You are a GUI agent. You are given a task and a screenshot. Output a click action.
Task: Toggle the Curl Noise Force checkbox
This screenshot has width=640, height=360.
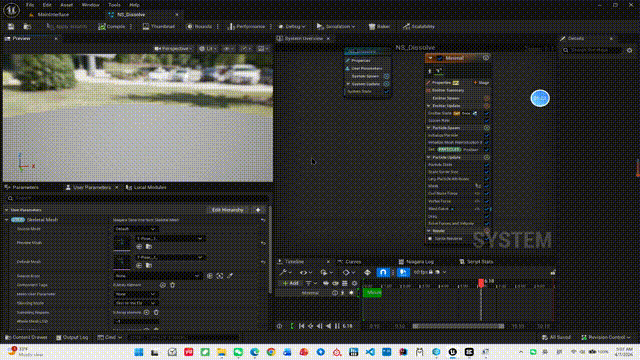pos(486,194)
